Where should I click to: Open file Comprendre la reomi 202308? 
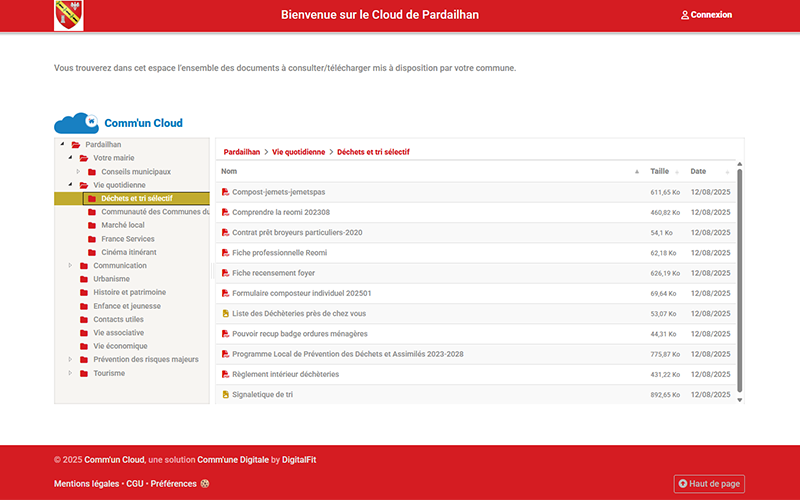[281, 212]
